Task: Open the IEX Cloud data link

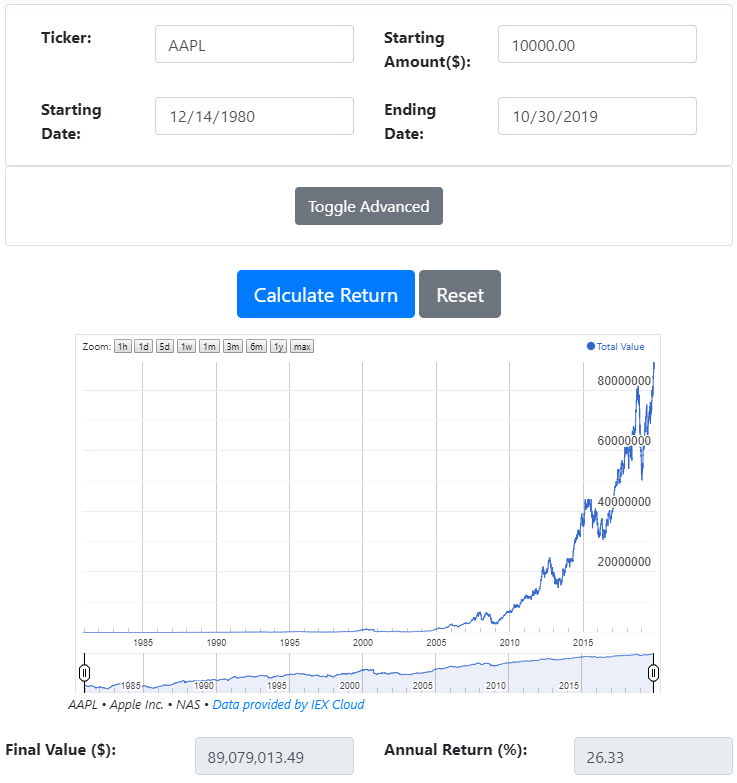Action: click(288, 705)
